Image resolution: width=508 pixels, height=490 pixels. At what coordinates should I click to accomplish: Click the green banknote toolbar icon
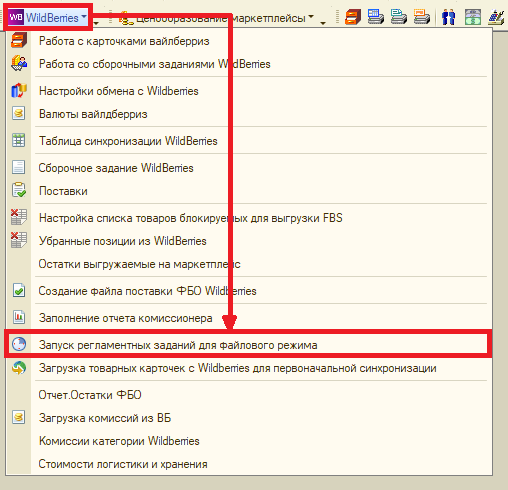pos(473,17)
